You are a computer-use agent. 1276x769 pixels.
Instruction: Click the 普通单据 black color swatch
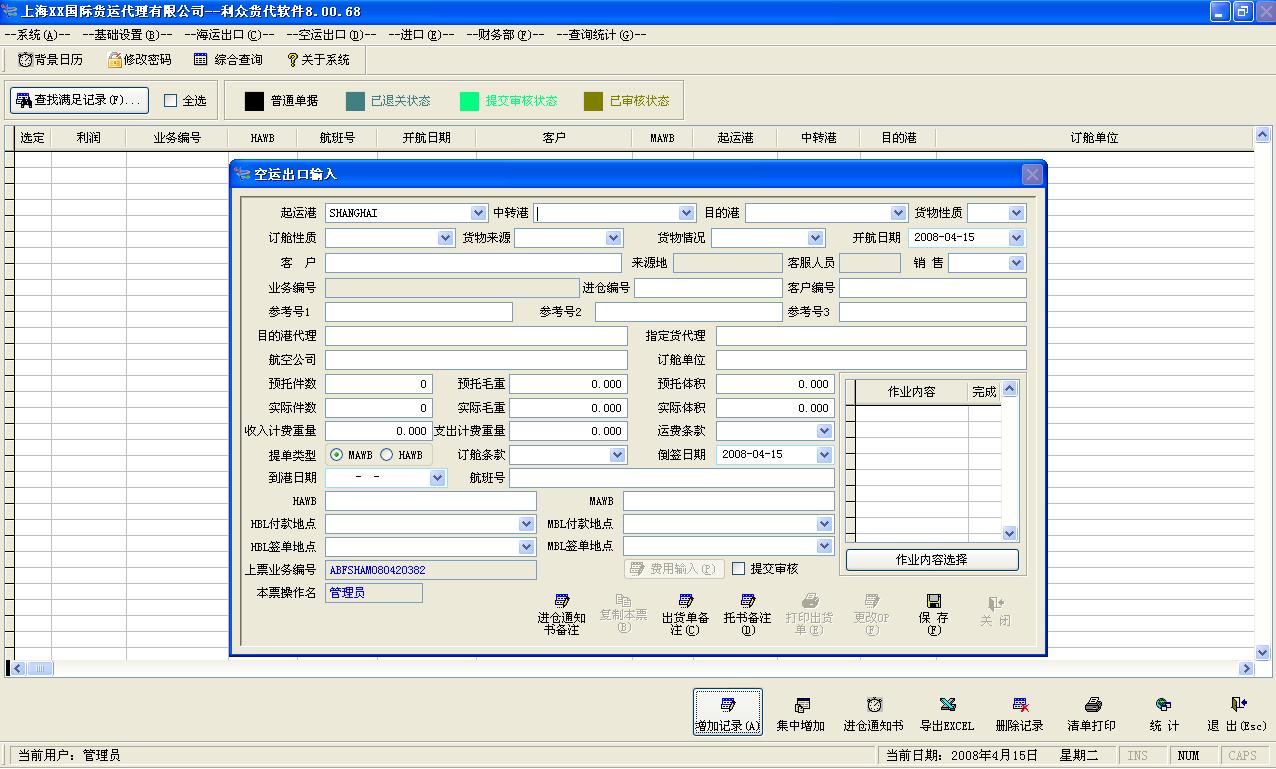pyautogui.click(x=254, y=101)
